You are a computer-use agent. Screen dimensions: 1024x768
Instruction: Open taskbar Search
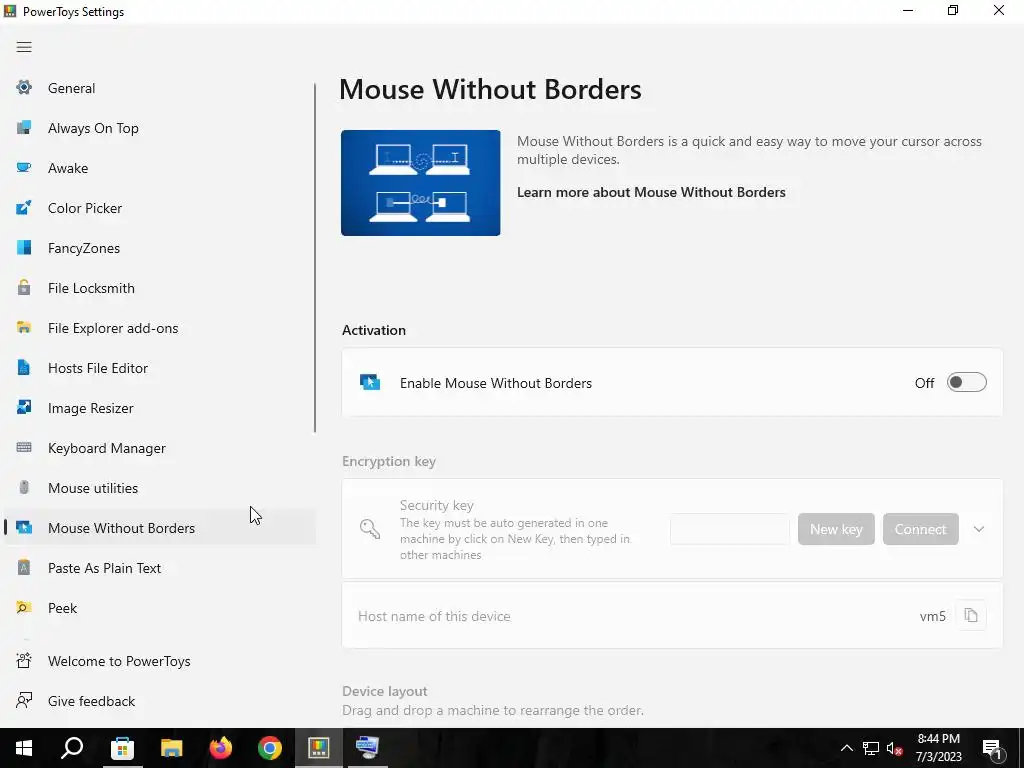click(72, 748)
